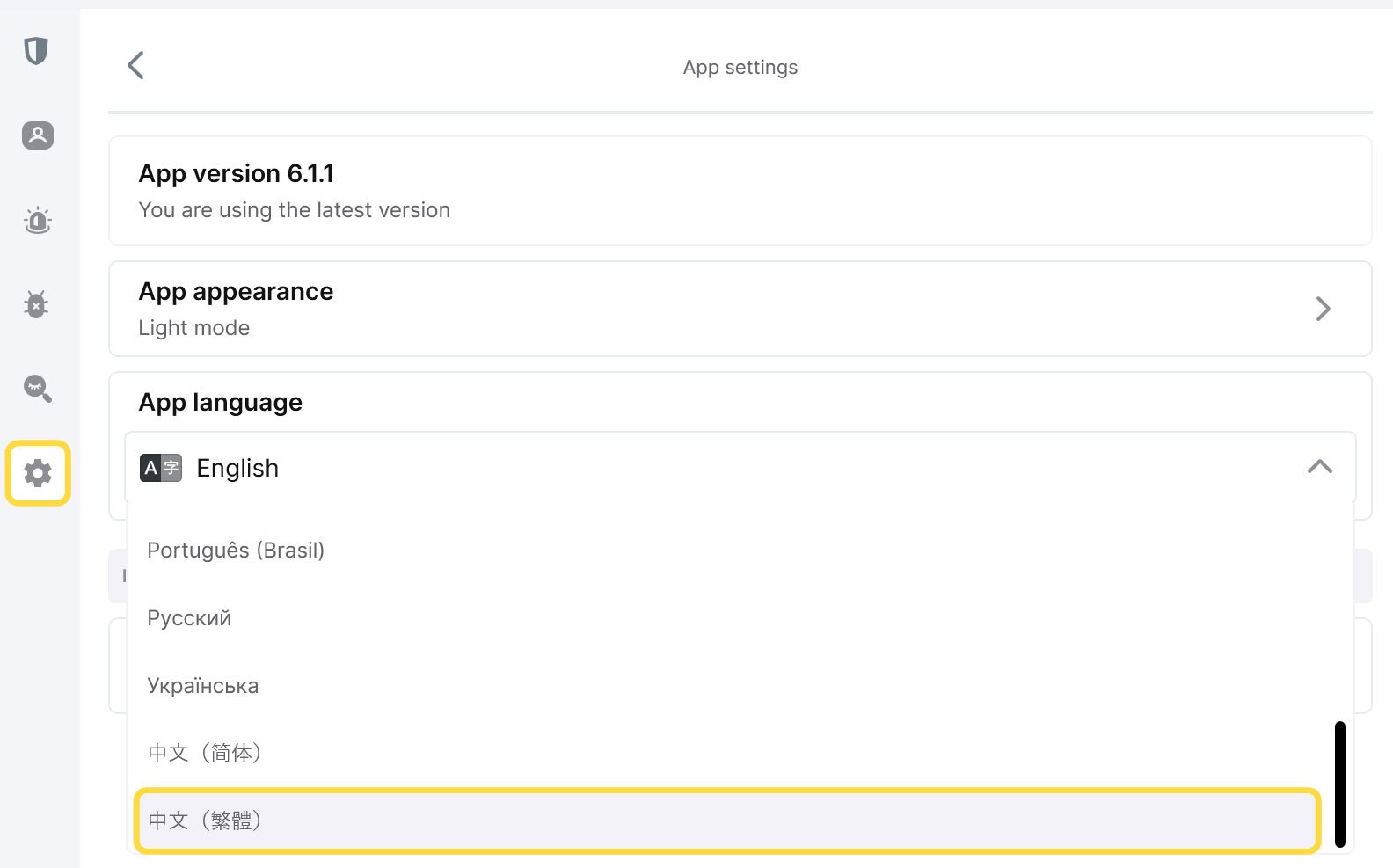This screenshot has height=868, width=1393.
Task: Choose Português (Brasil) from language list
Action: click(x=236, y=551)
